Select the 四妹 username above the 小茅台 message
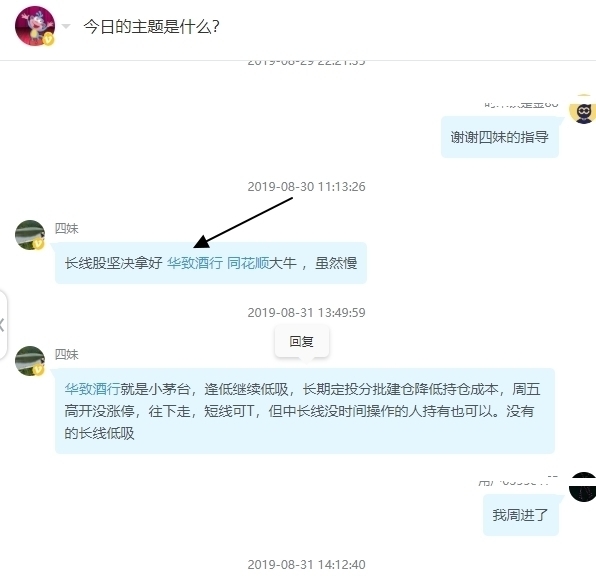The width and height of the screenshot is (596, 586). (x=67, y=354)
